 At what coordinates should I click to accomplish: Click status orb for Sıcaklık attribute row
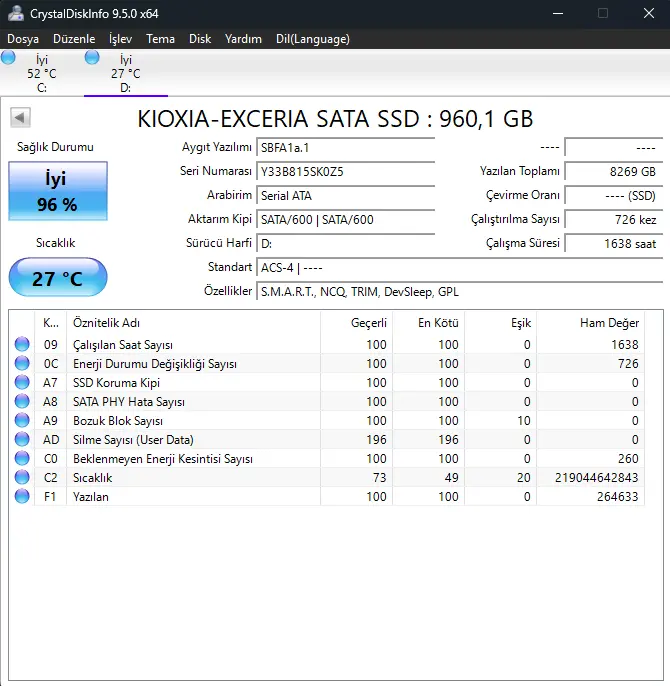coord(22,477)
